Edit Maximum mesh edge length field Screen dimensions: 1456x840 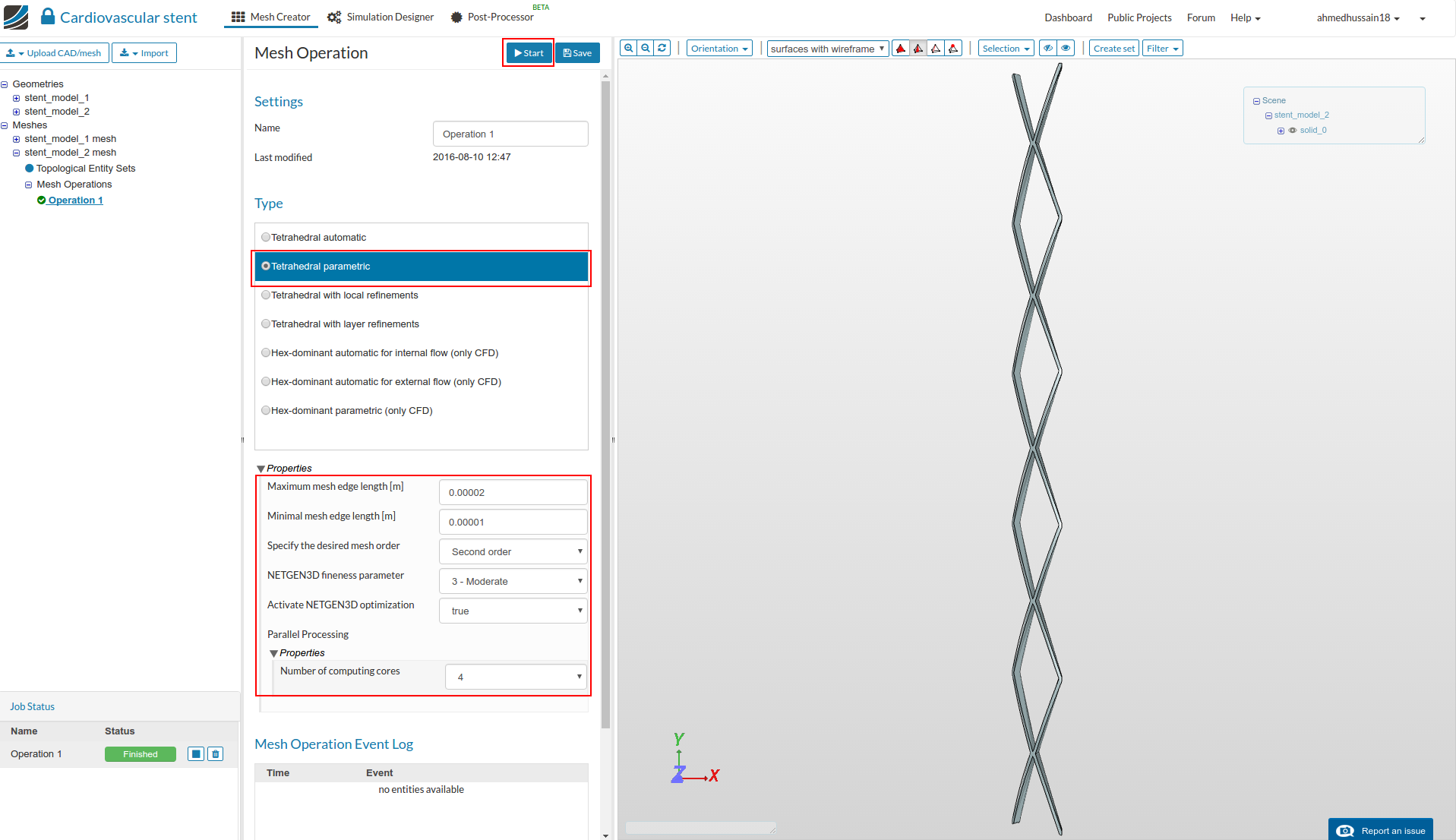[x=513, y=492]
